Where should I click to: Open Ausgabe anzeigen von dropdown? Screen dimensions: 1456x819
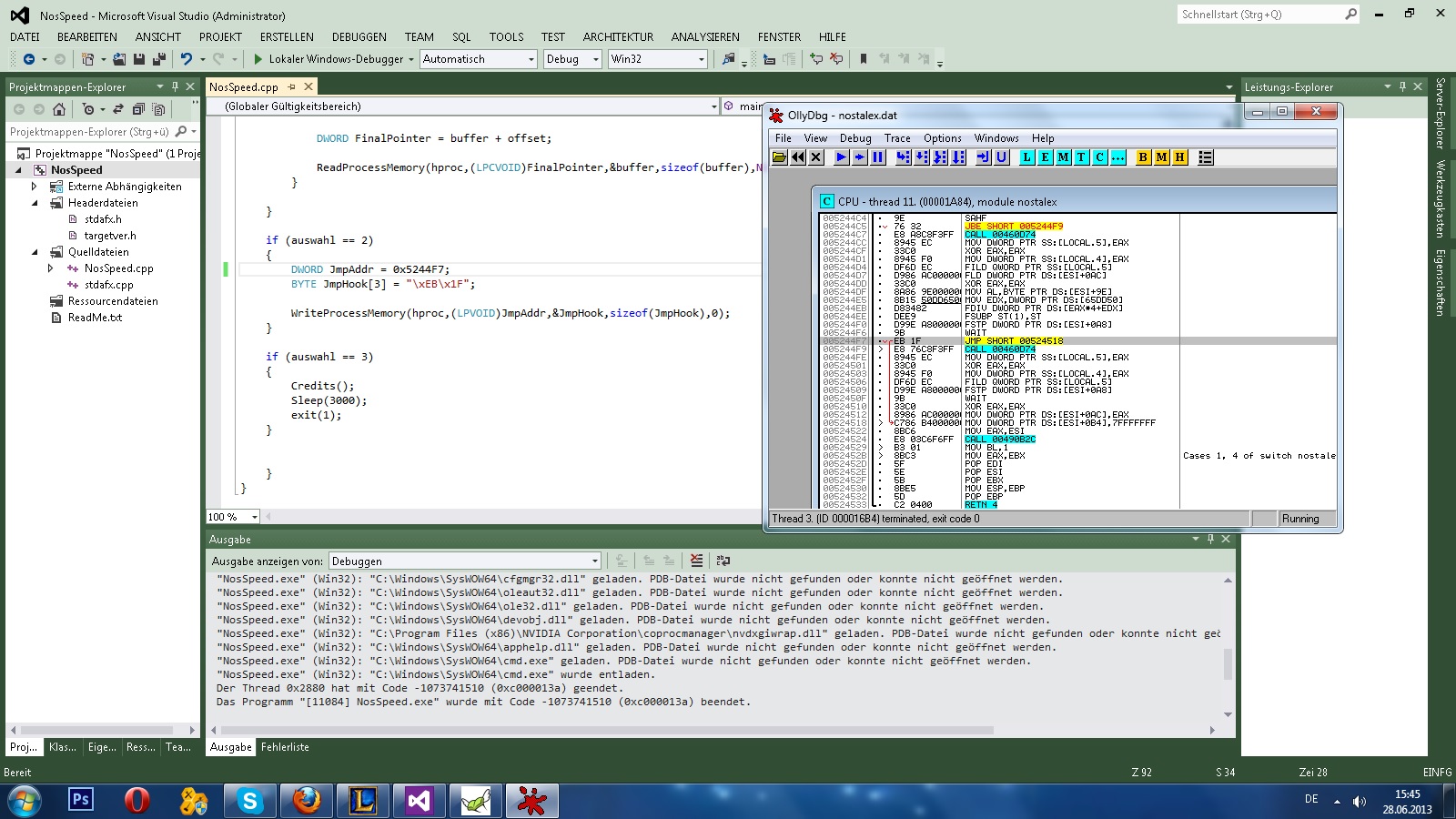click(594, 561)
